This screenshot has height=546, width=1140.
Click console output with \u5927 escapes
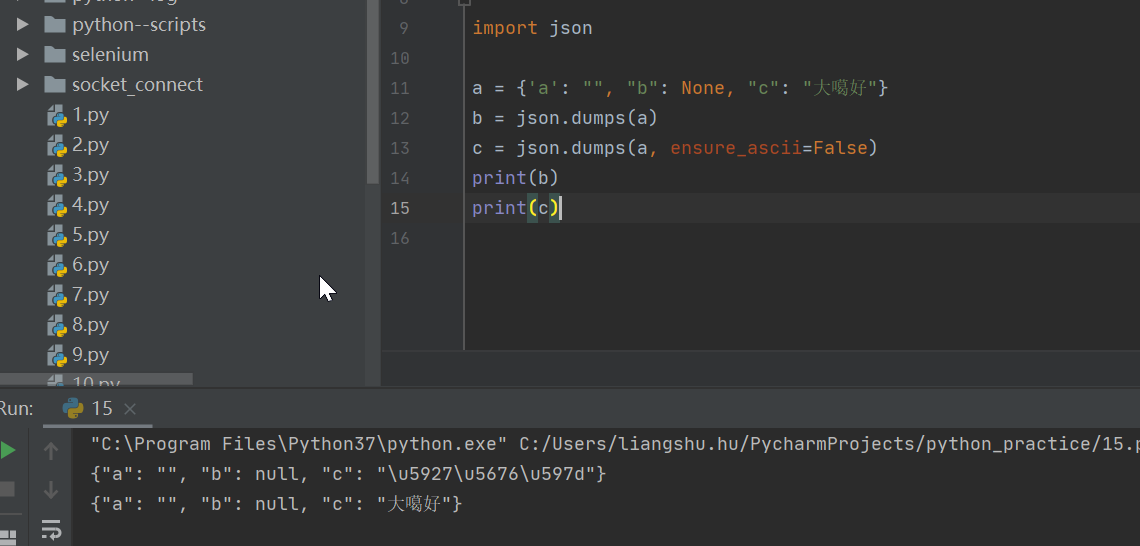click(348, 475)
